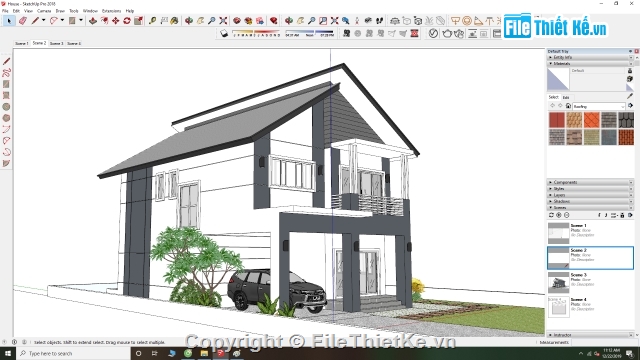Viewport: 640px width, 360px height.
Task: Open the Camera menu
Action: (44, 11)
